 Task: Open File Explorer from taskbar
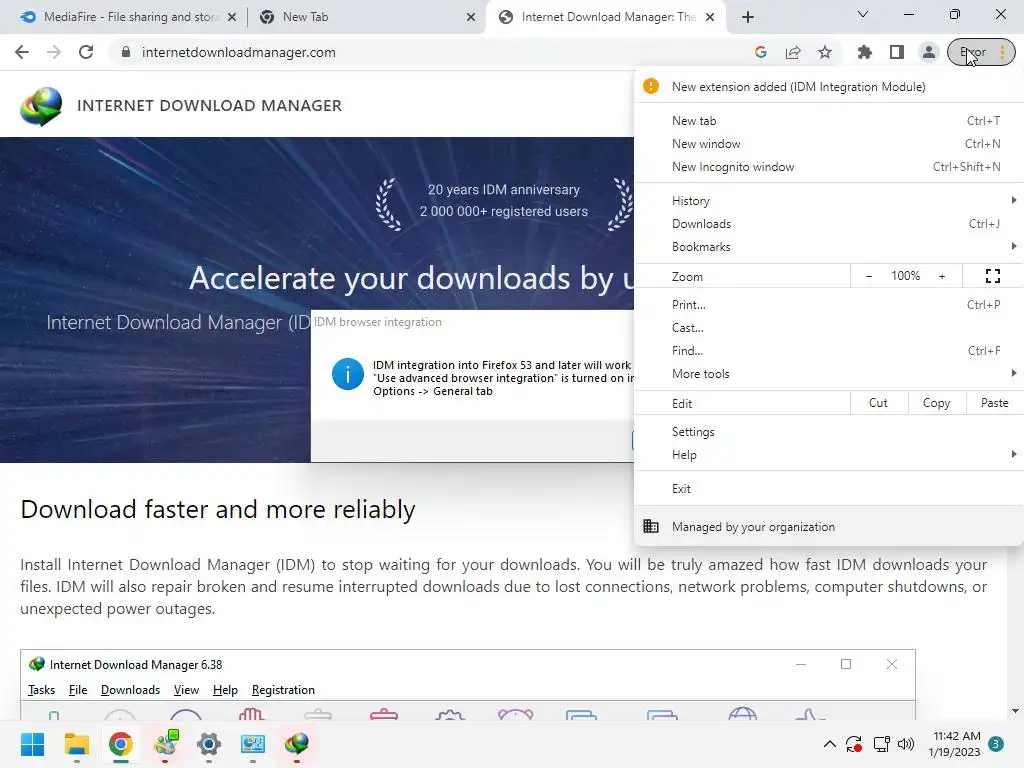[76, 744]
